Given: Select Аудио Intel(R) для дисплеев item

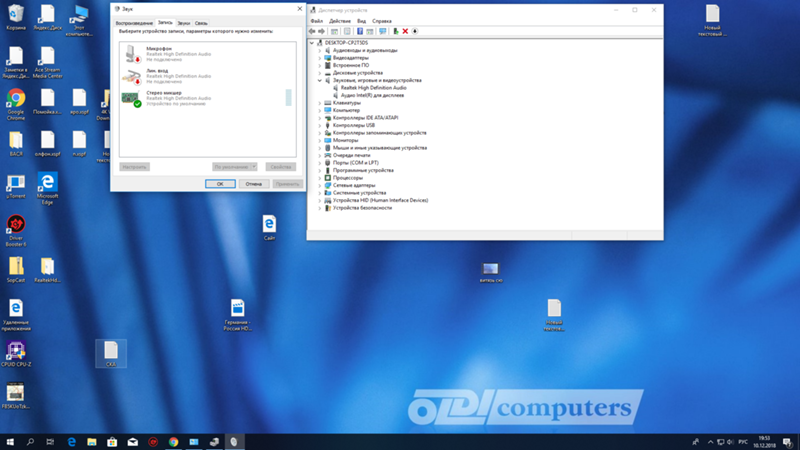Looking at the screenshot, I should click(372, 95).
